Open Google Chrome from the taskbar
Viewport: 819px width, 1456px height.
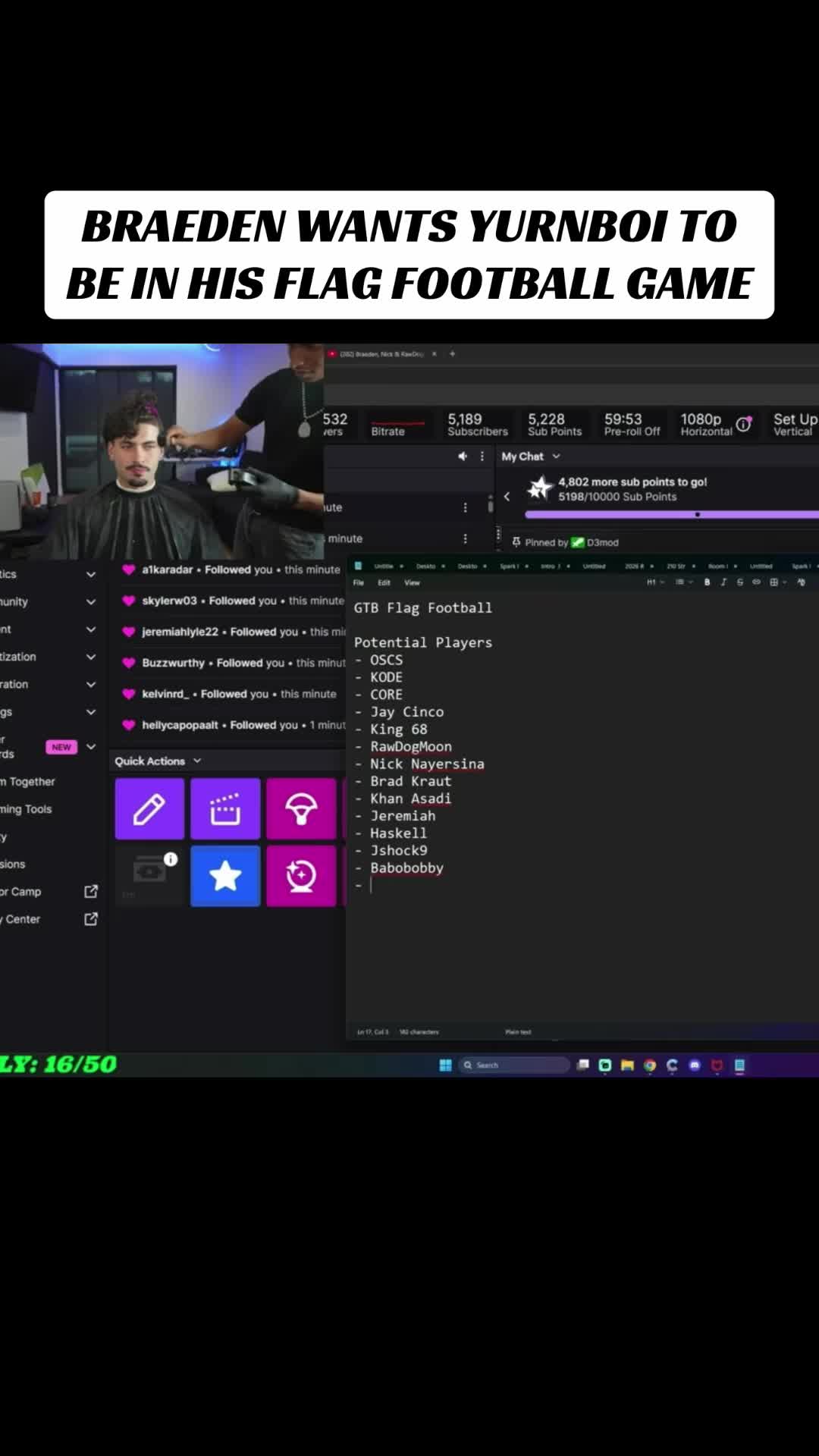pos(650,1065)
